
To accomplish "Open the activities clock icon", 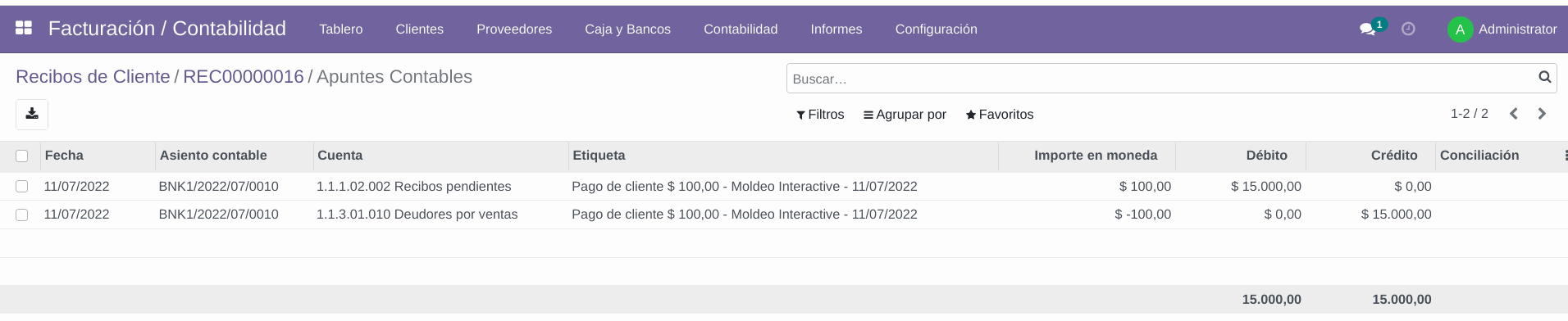I will click(x=1408, y=29).
